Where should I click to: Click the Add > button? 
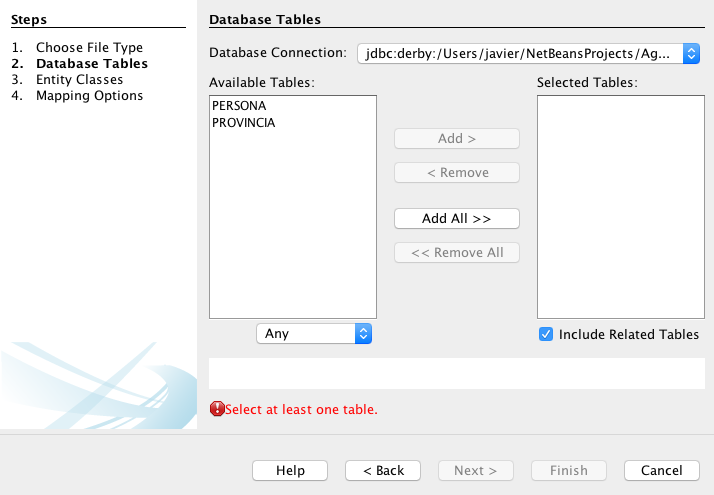pyautogui.click(x=457, y=139)
